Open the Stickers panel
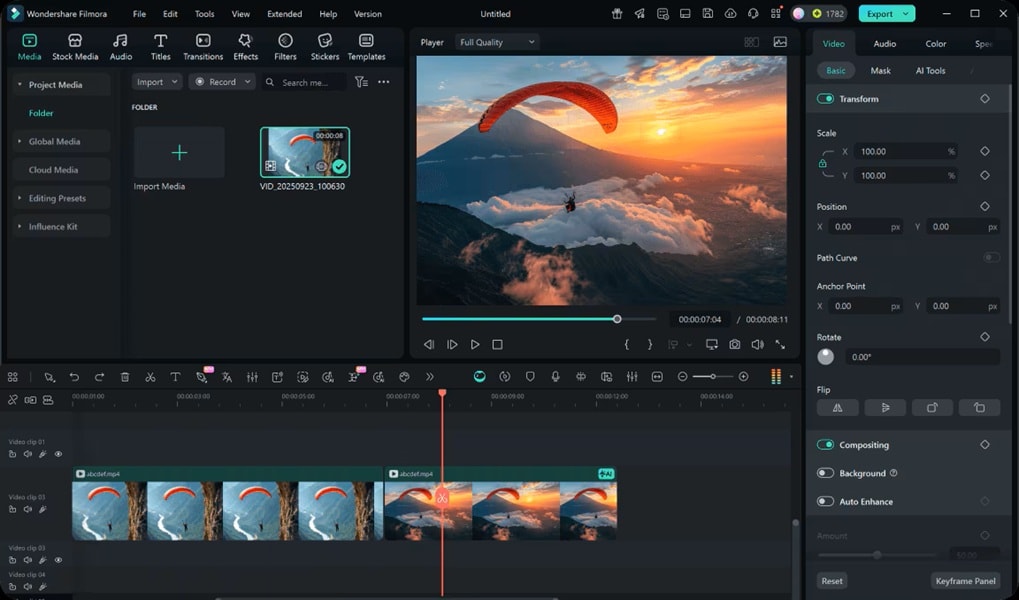The width and height of the screenshot is (1019, 600). (x=324, y=44)
